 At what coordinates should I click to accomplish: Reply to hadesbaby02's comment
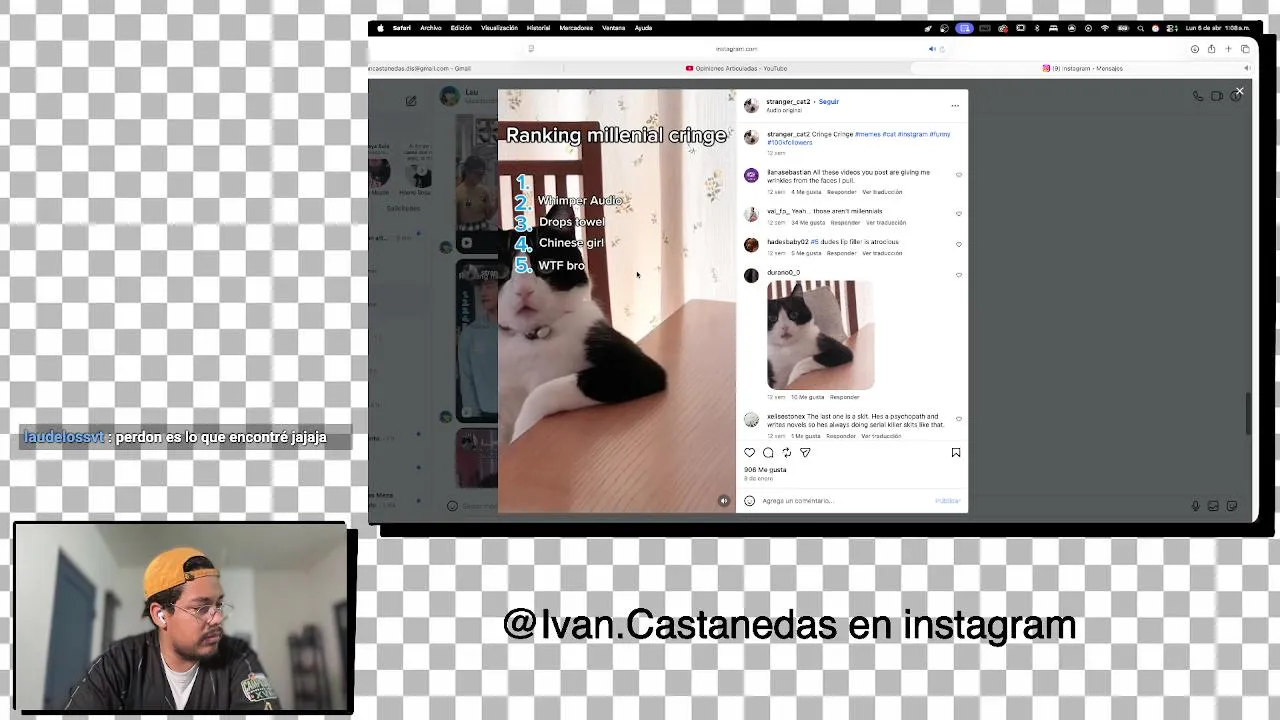841,253
